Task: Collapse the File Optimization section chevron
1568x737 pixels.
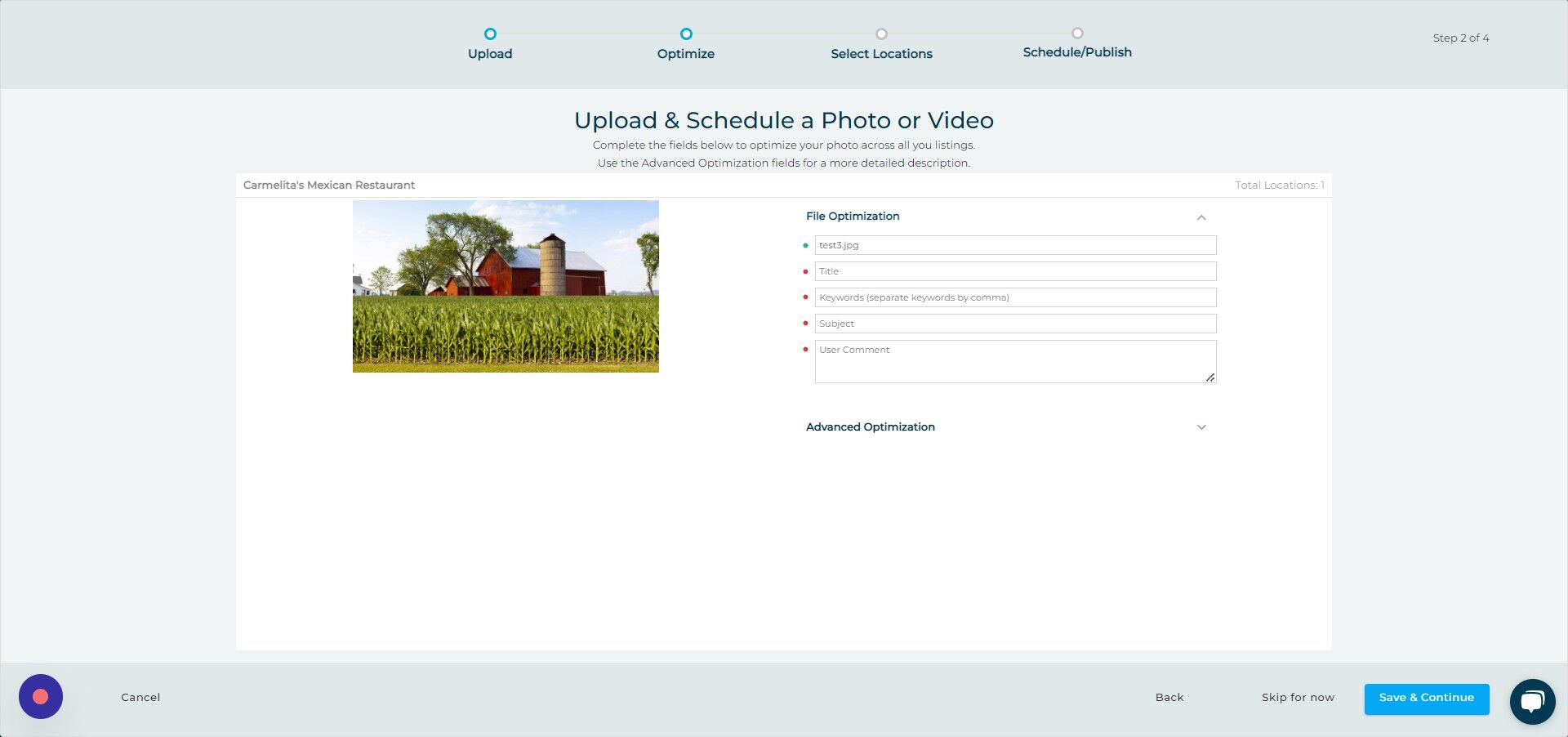Action: click(x=1201, y=217)
